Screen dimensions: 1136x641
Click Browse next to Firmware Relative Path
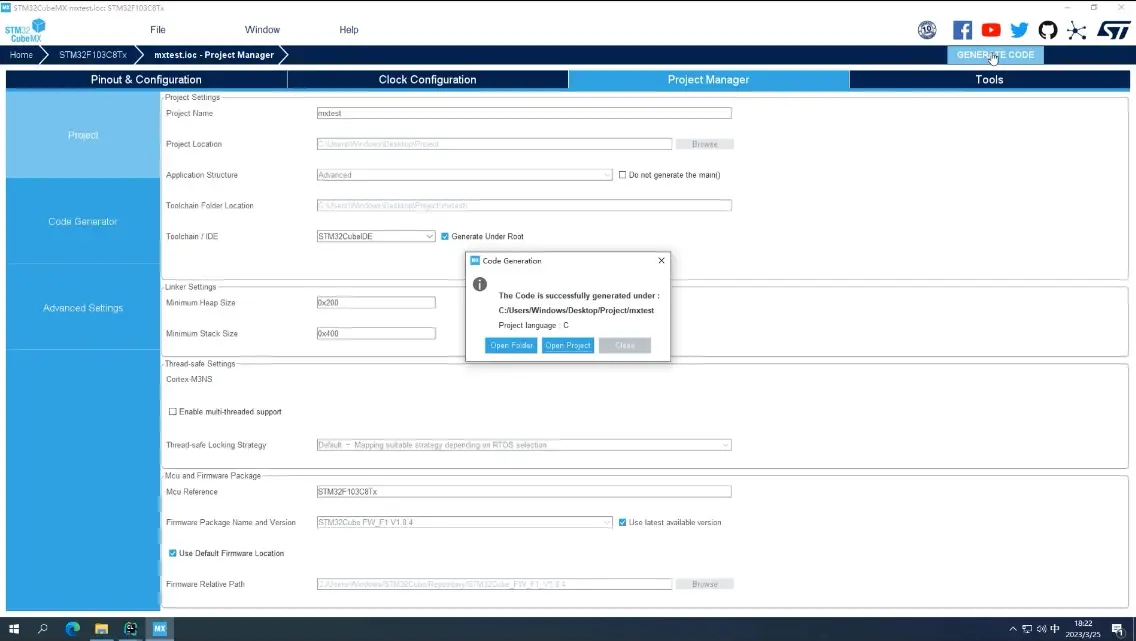click(x=704, y=584)
